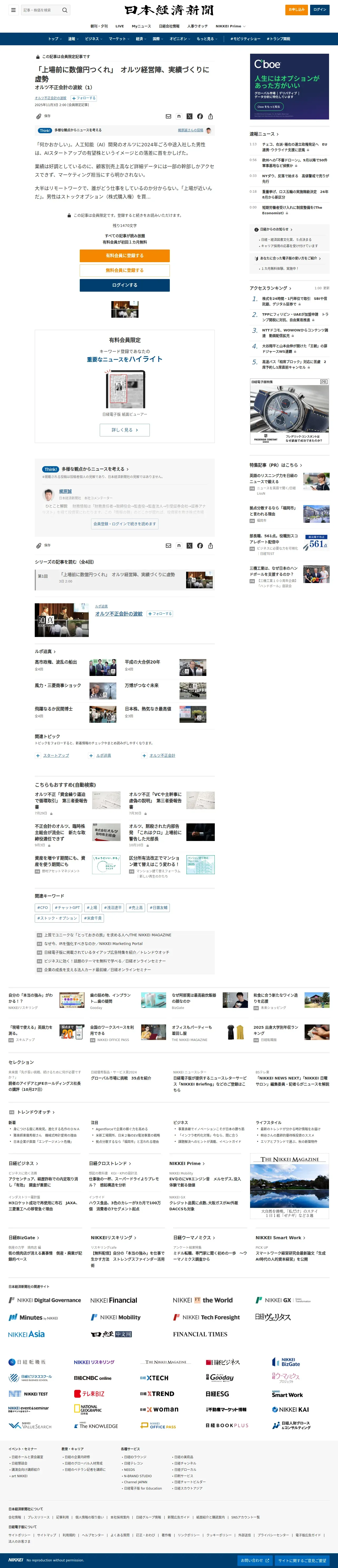Open the hamburger menu in the header

[13, 10]
